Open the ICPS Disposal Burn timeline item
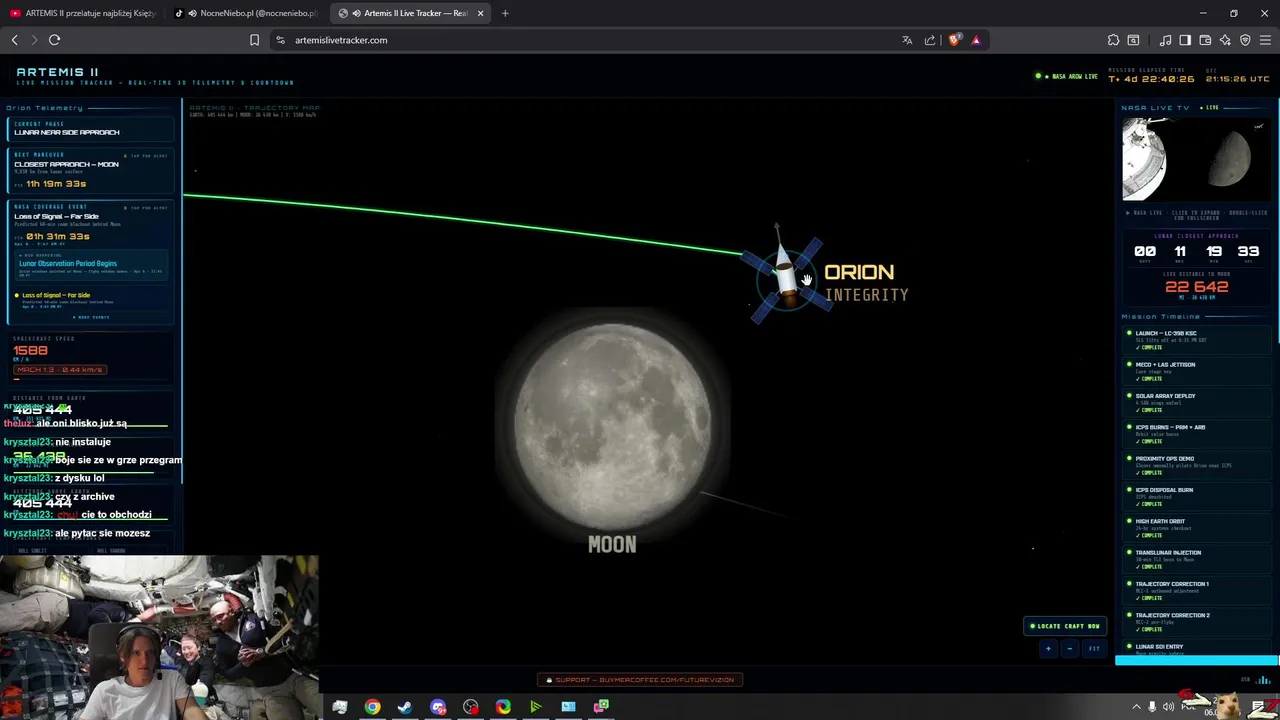This screenshot has height=720, width=1280. pyautogui.click(x=1197, y=496)
